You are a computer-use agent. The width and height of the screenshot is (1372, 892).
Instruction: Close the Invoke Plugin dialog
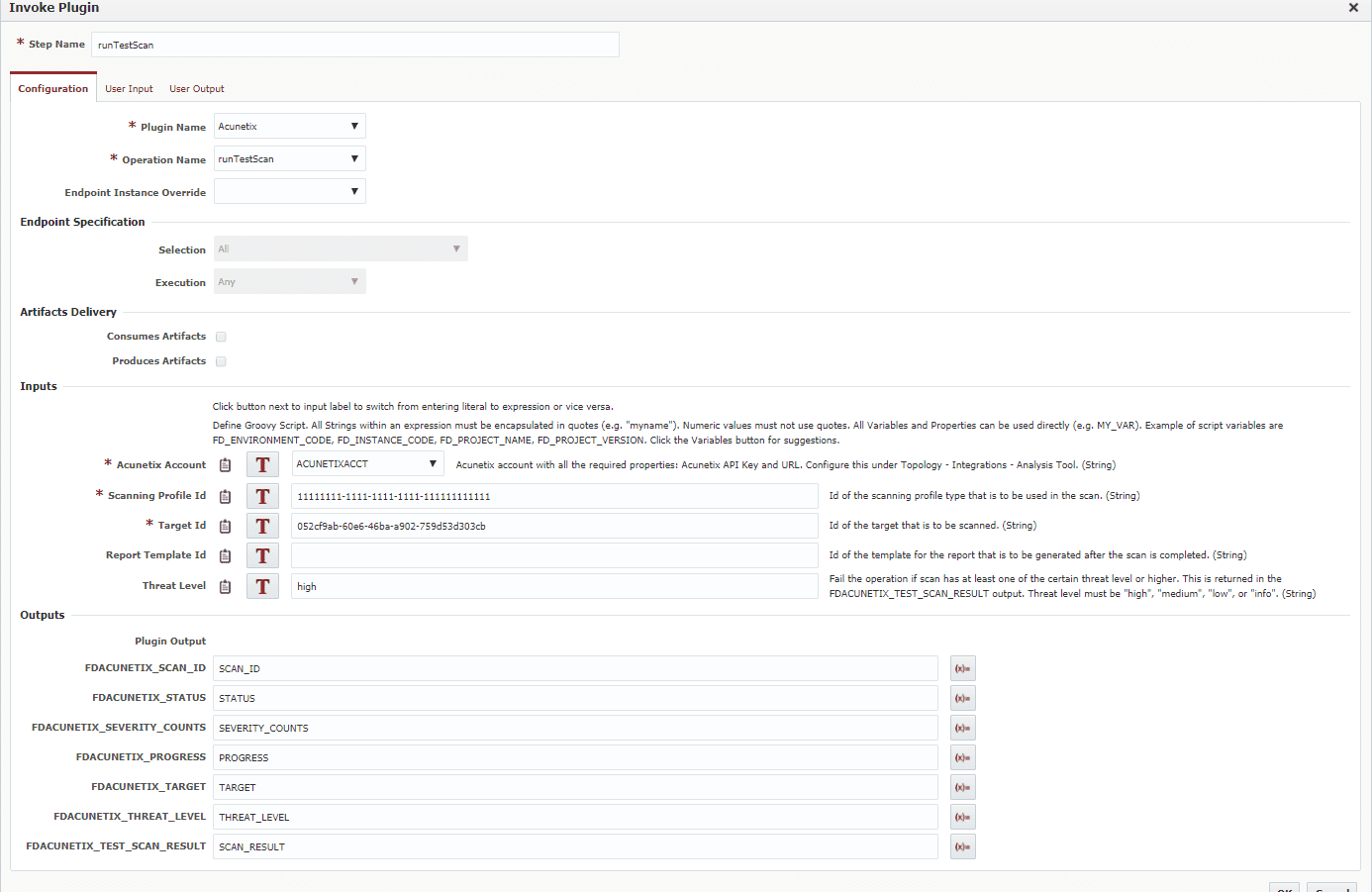point(1353,8)
